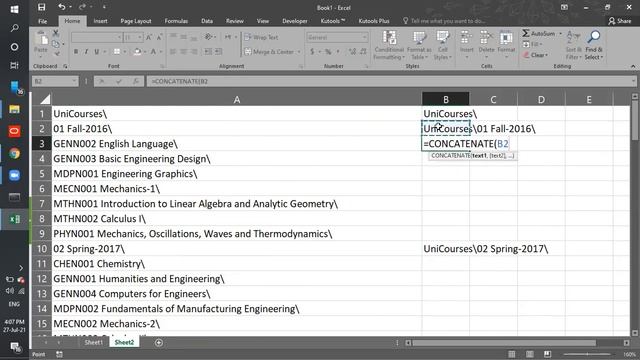The height and width of the screenshot is (360, 640).
Task: Toggle Wrap Text for the cell
Action: [x=261, y=37]
